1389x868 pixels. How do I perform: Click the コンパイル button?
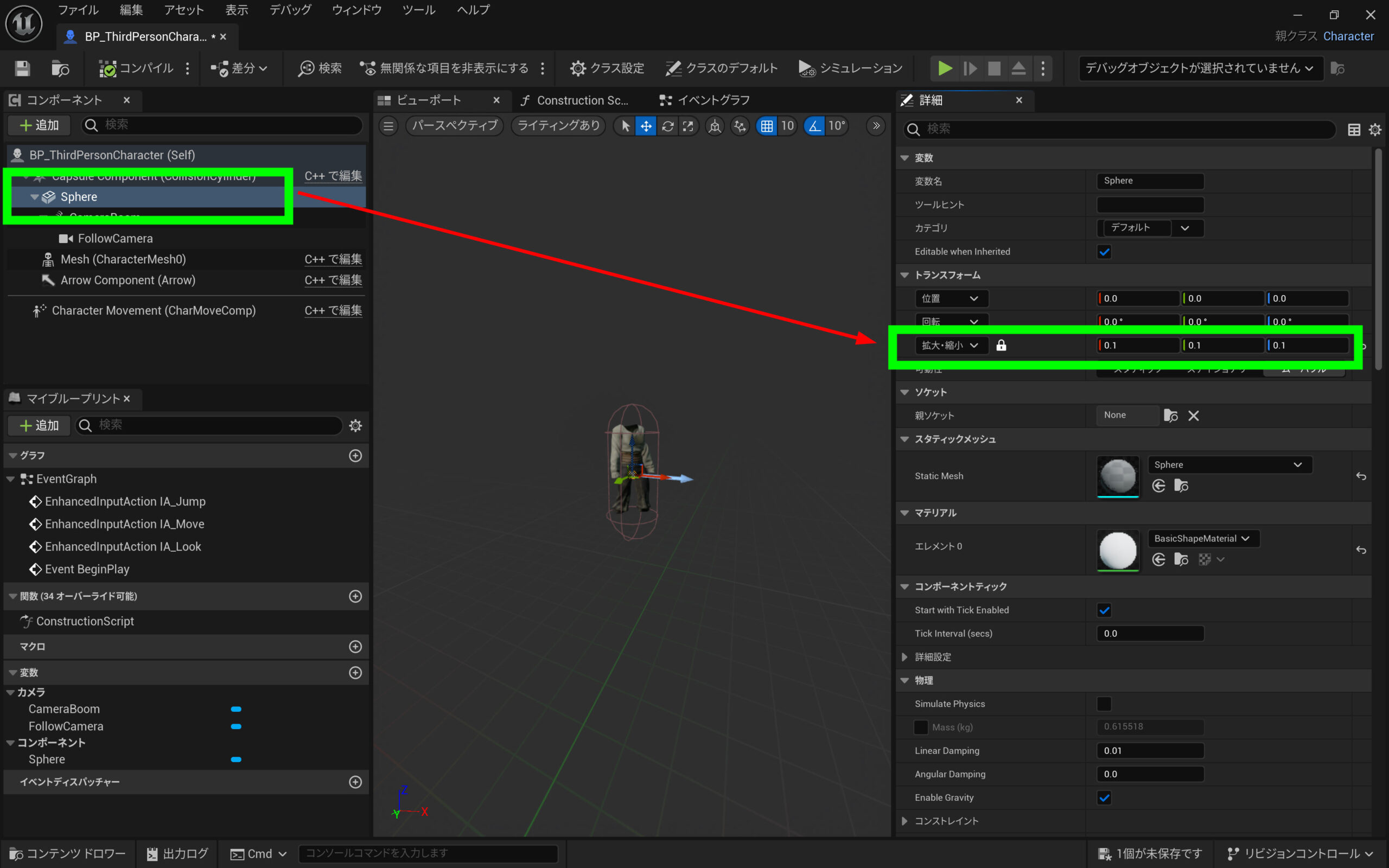point(137,68)
